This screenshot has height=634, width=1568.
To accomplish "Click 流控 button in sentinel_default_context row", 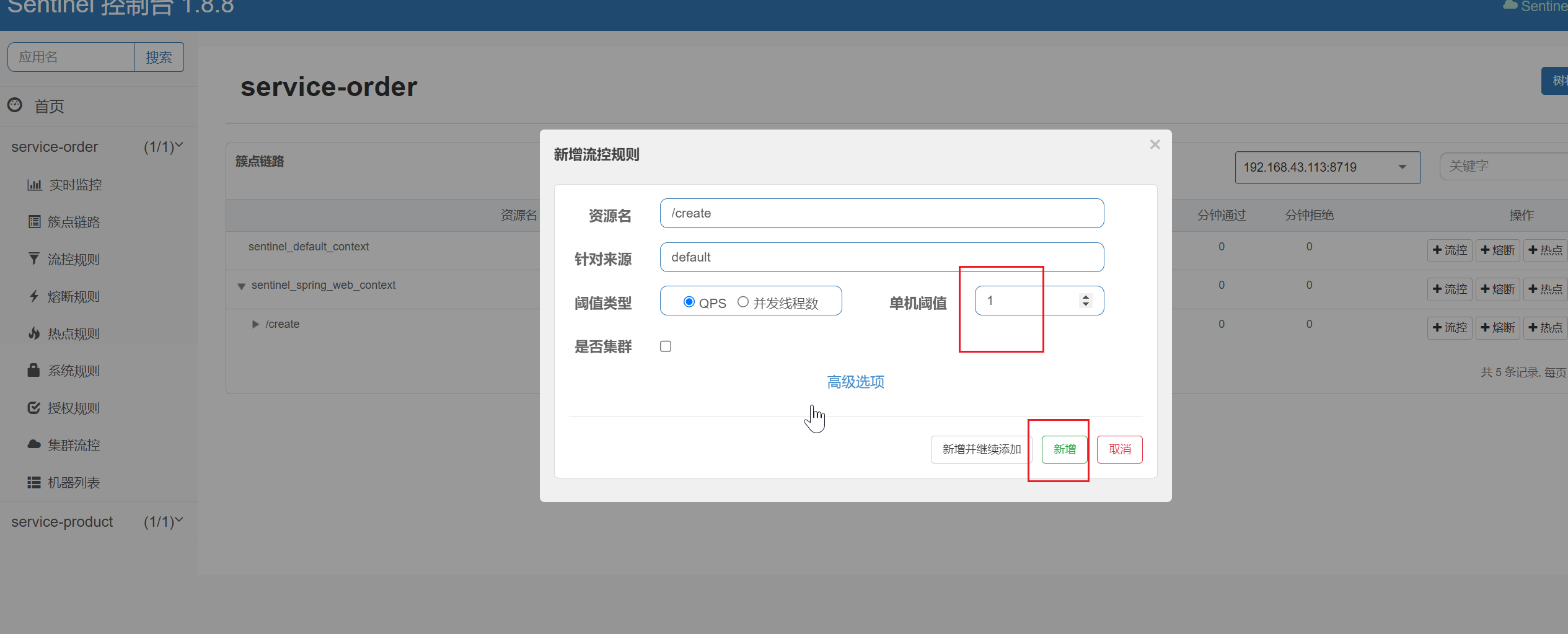I will tap(1450, 250).
